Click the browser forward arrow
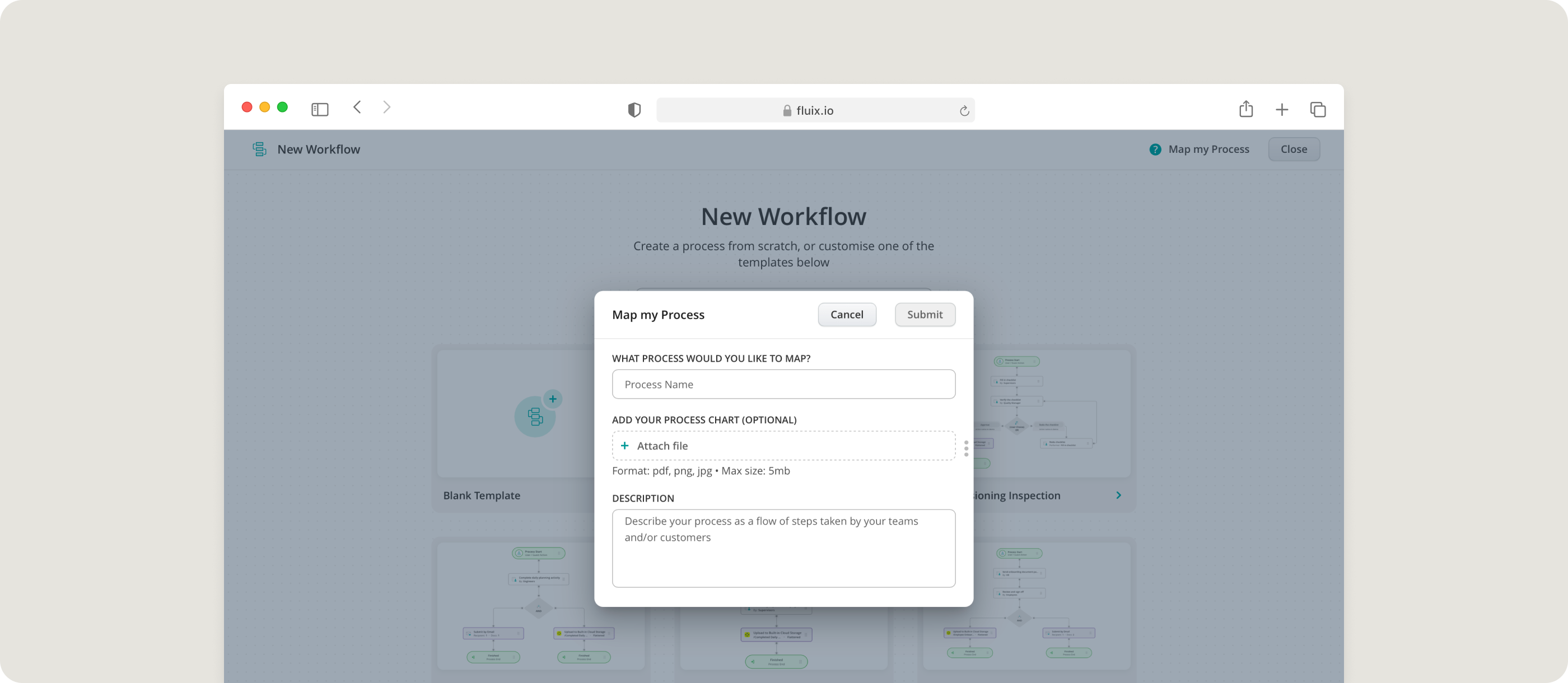1568x683 pixels. pos(386,107)
